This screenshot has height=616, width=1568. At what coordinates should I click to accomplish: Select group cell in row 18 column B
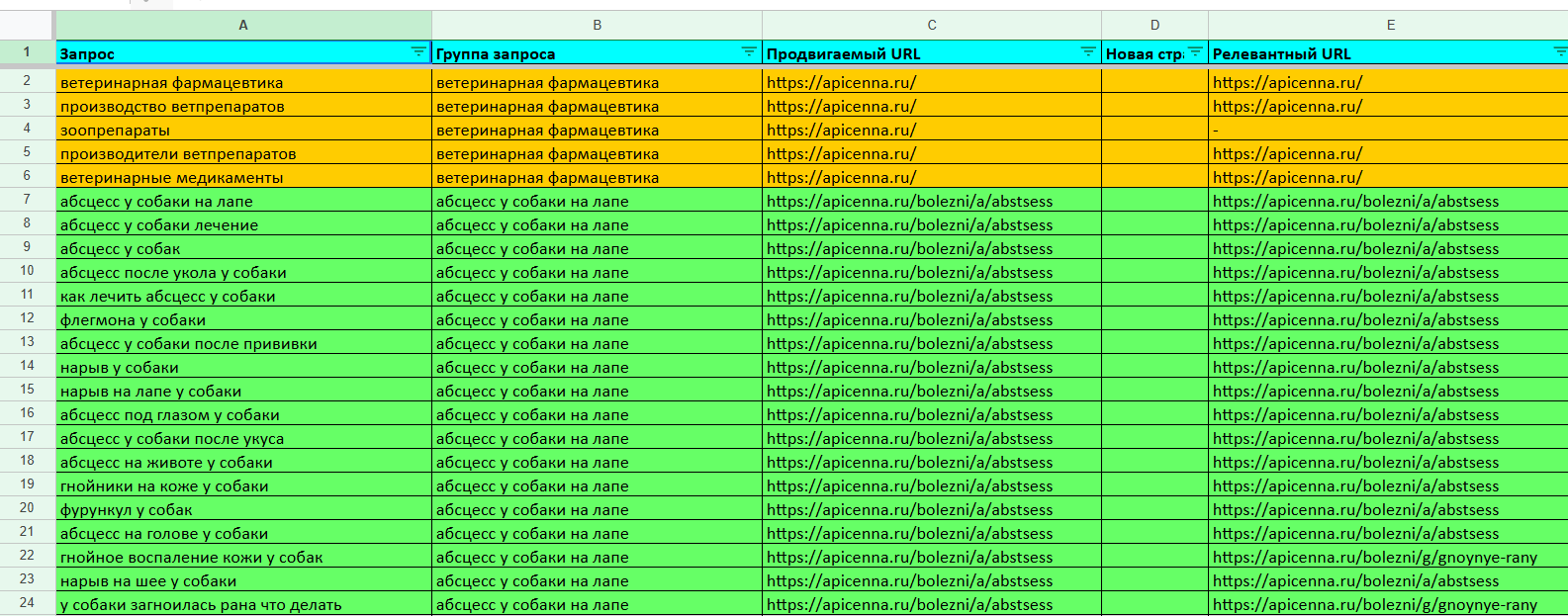point(598,462)
